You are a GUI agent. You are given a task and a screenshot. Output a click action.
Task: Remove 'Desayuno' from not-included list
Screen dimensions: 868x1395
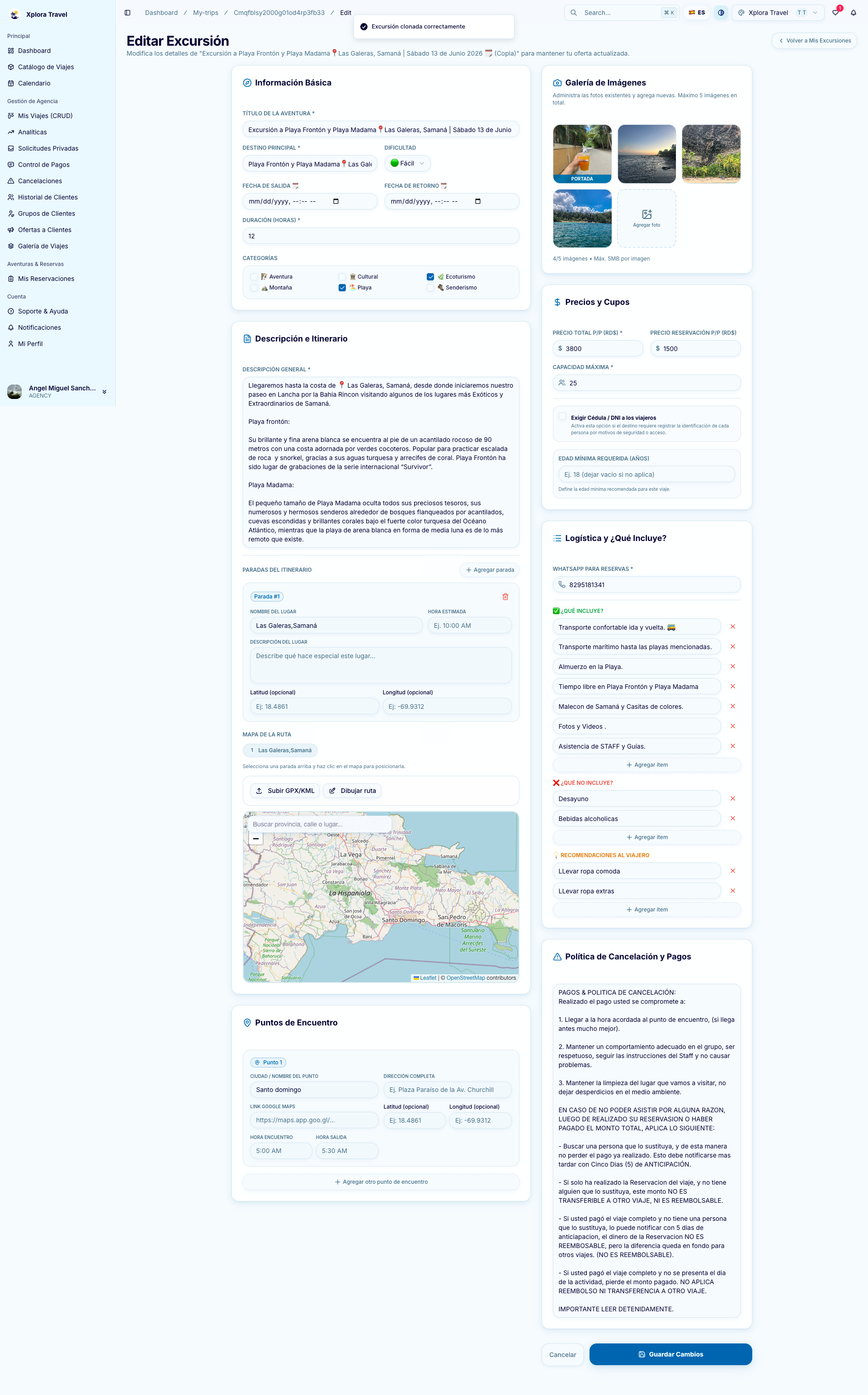732,798
